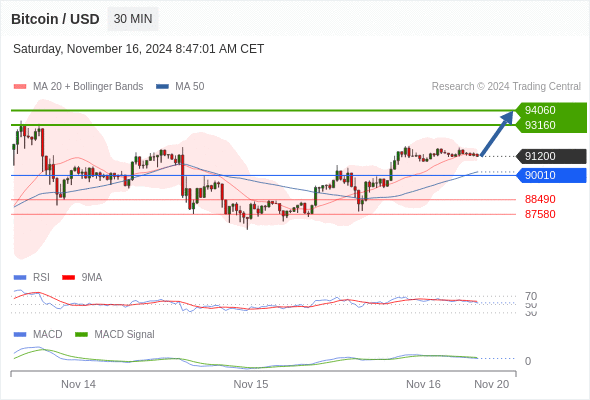
Task: Click the MACD zero level label
Action: pyautogui.click(x=528, y=361)
